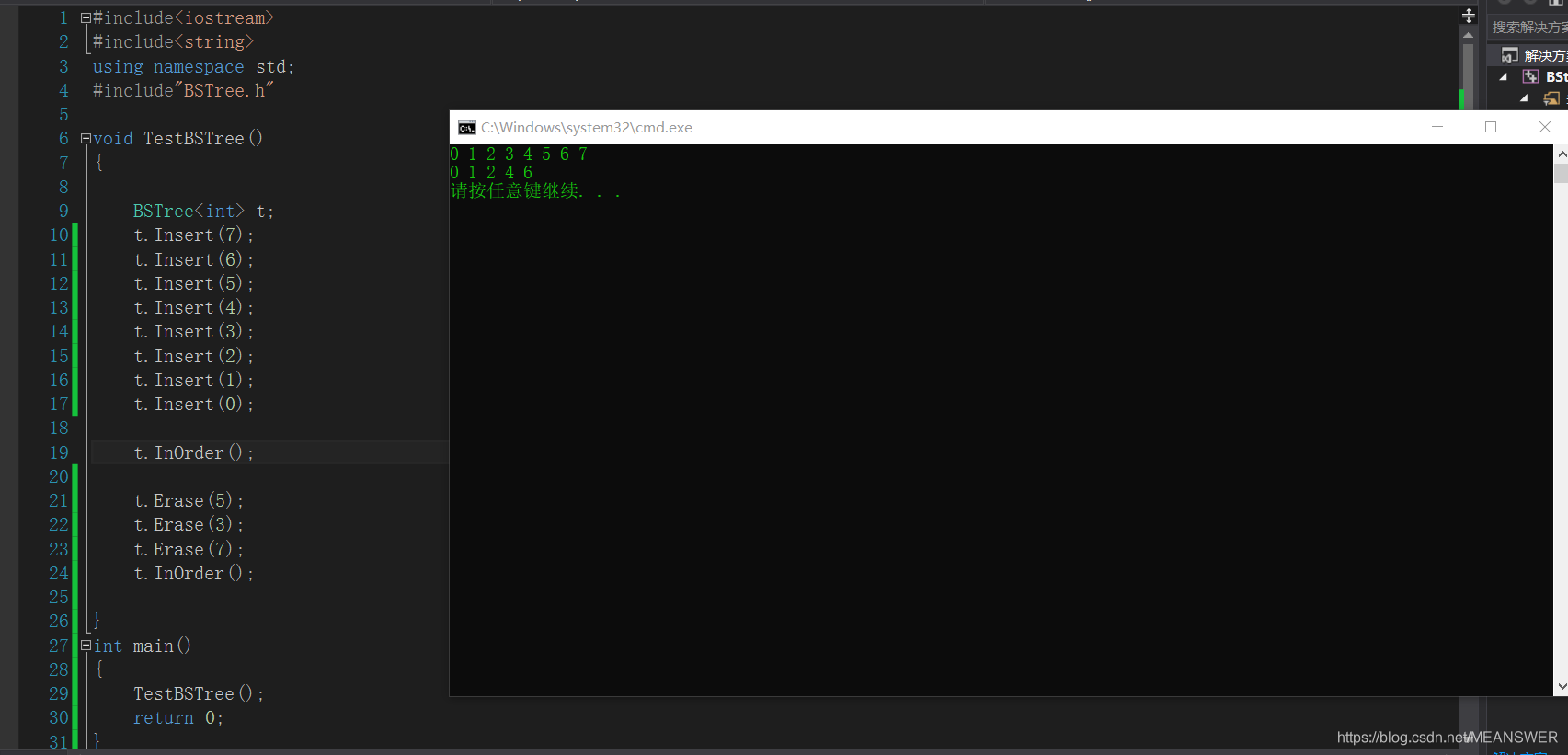The width and height of the screenshot is (1568, 755).
Task: Click the cmd window scrollbar thumb
Action: pyautogui.click(x=1561, y=174)
